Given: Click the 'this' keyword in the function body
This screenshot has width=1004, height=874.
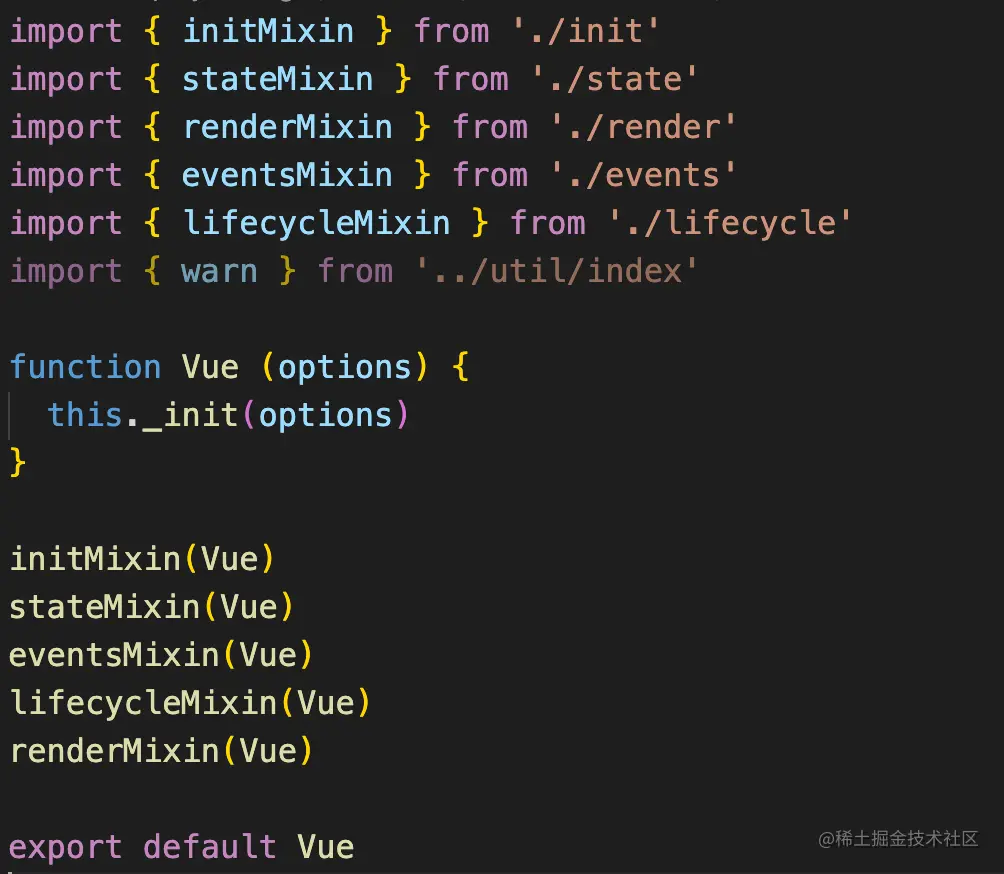Looking at the screenshot, I should click(85, 415).
